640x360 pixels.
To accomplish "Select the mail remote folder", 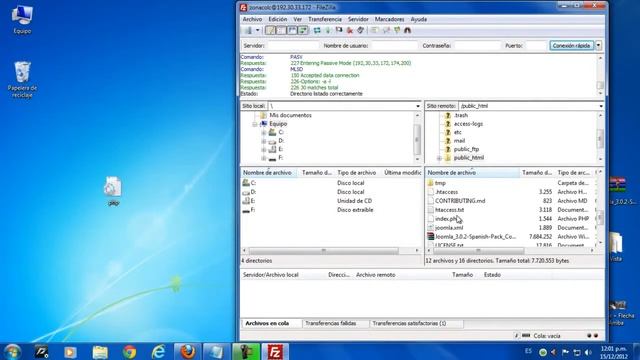I will [459, 141].
